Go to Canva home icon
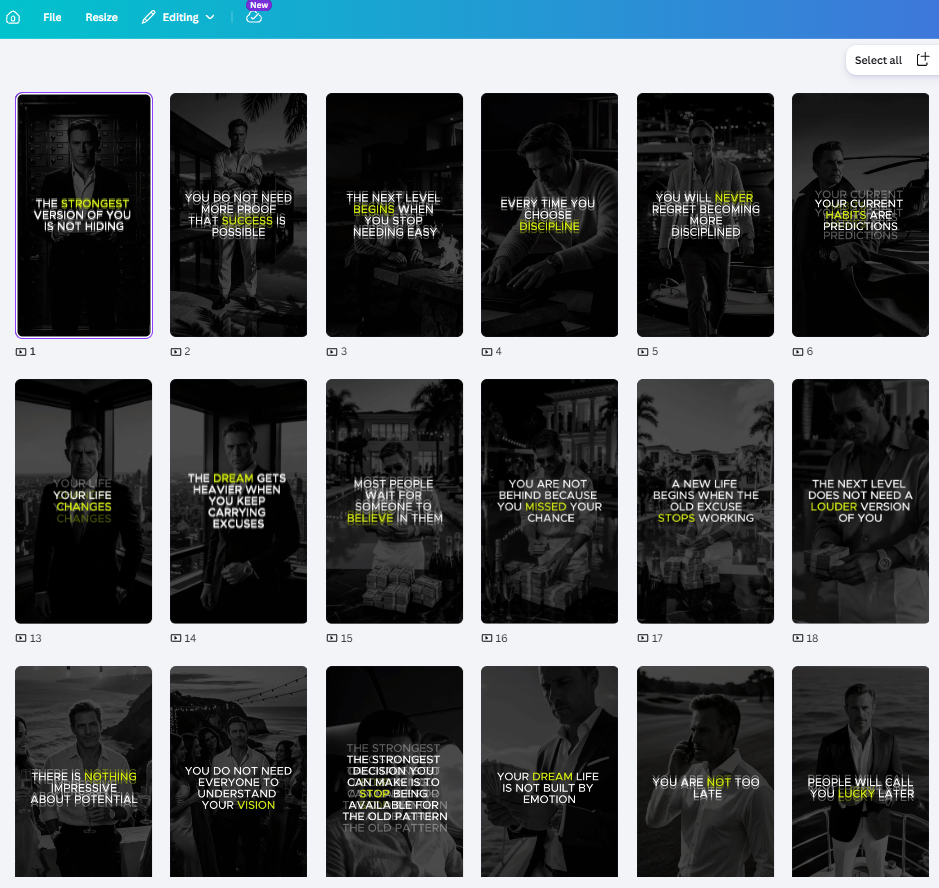Image resolution: width=939 pixels, height=888 pixels. (13, 17)
